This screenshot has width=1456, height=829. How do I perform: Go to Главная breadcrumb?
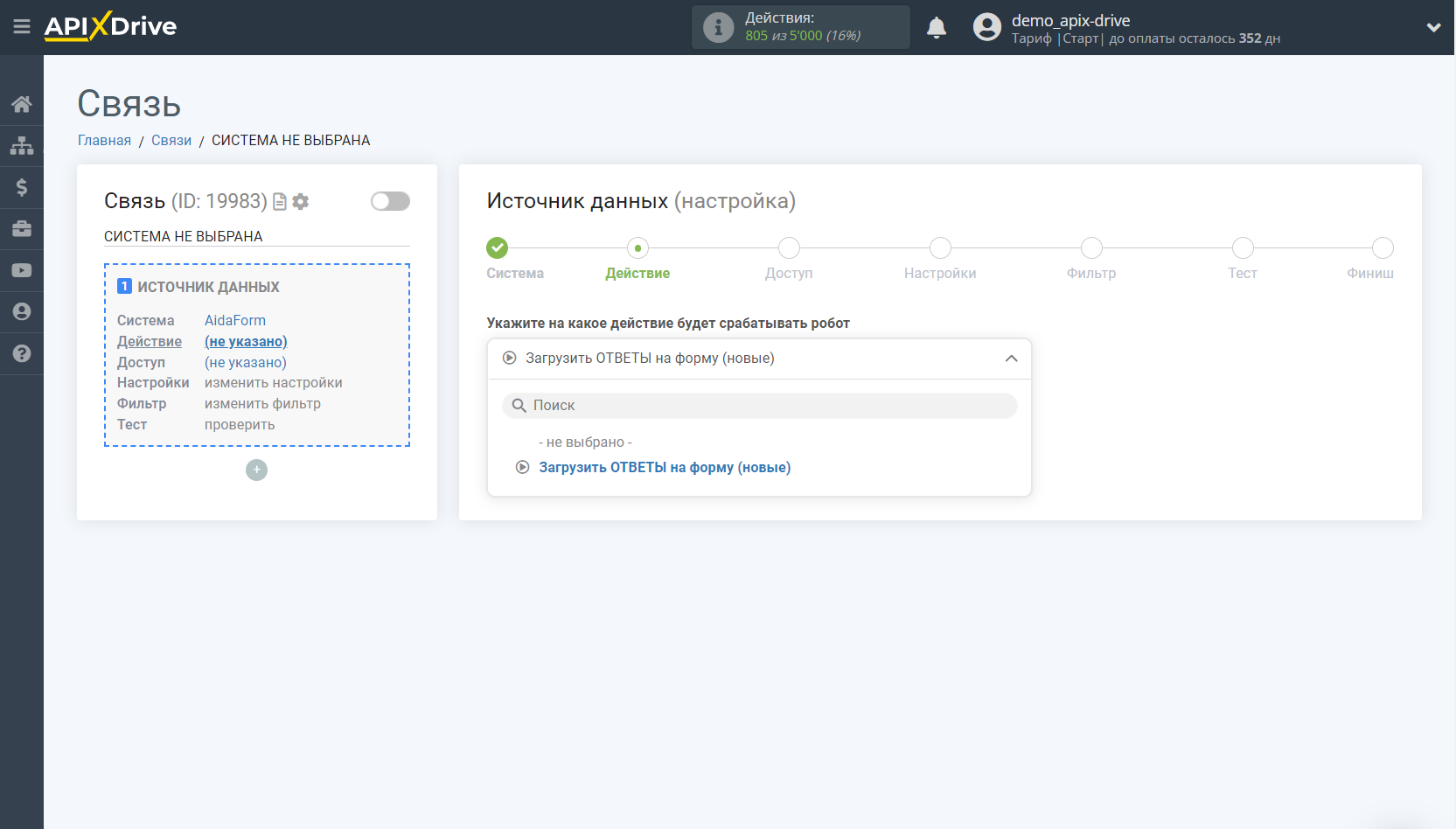point(104,140)
